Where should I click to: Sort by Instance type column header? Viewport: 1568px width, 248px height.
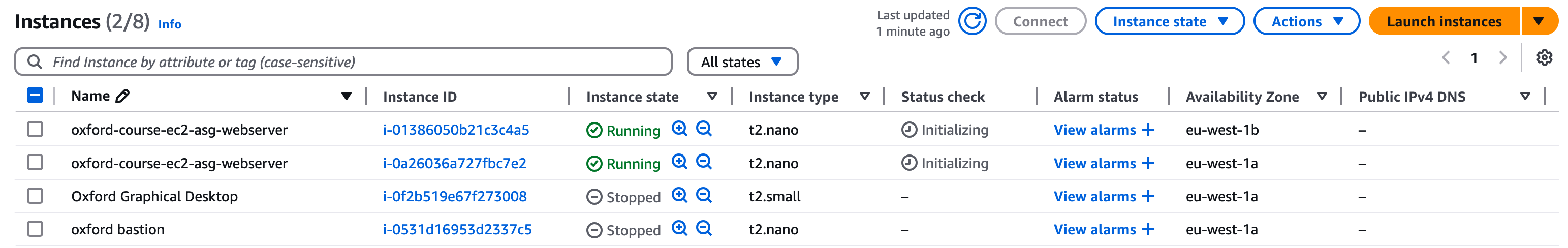tap(793, 96)
